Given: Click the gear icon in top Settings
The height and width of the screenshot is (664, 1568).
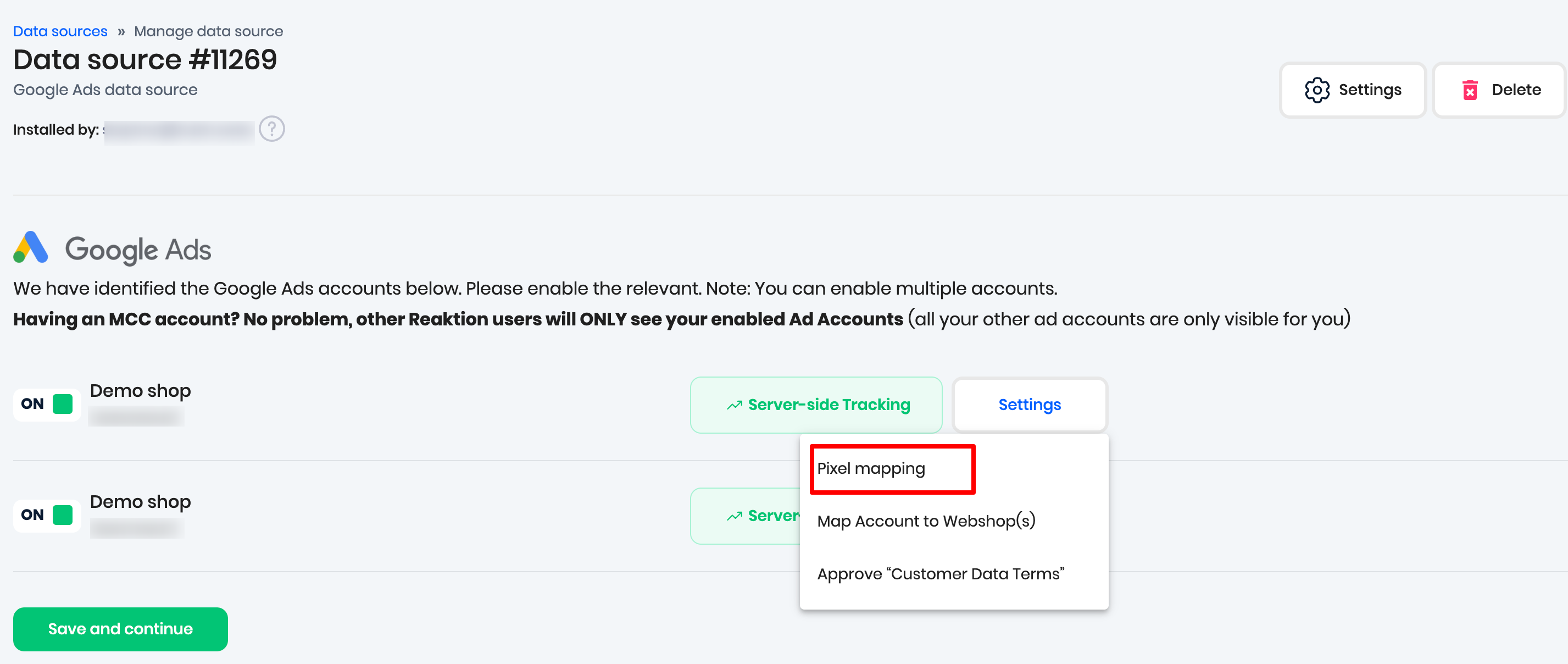Looking at the screenshot, I should [1316, 90].
